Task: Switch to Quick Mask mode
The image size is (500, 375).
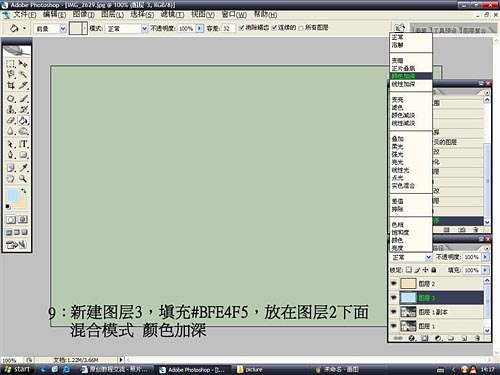Action: point(23,219)
